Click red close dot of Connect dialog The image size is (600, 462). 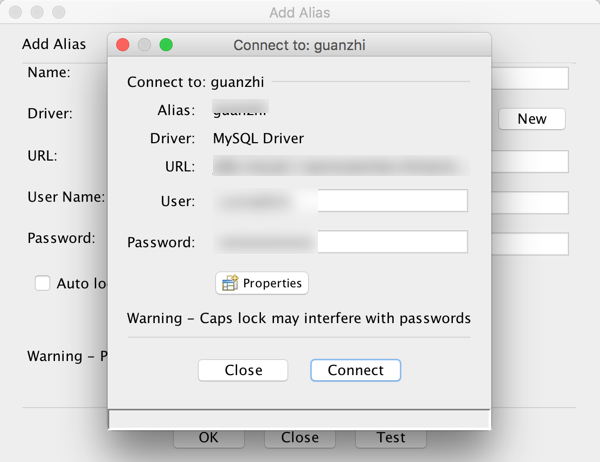124,45
